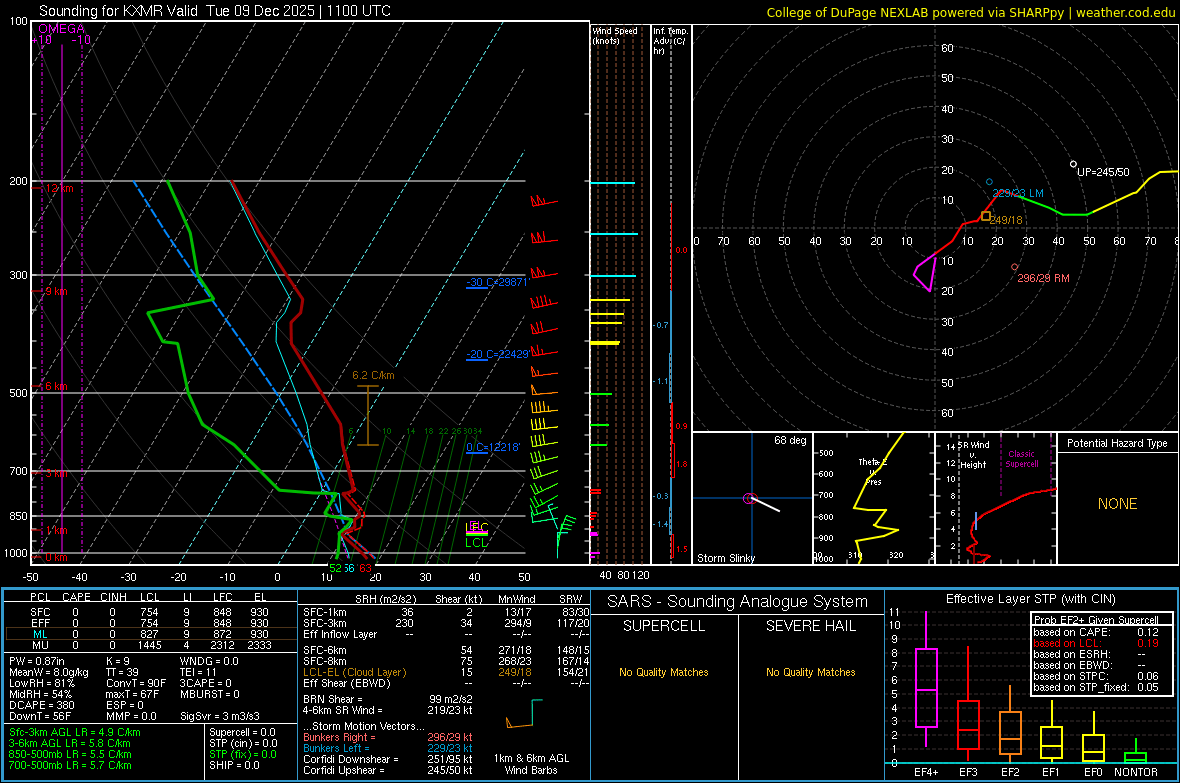Click the Potential Hazard Type header

click(x=1117, y=443)
